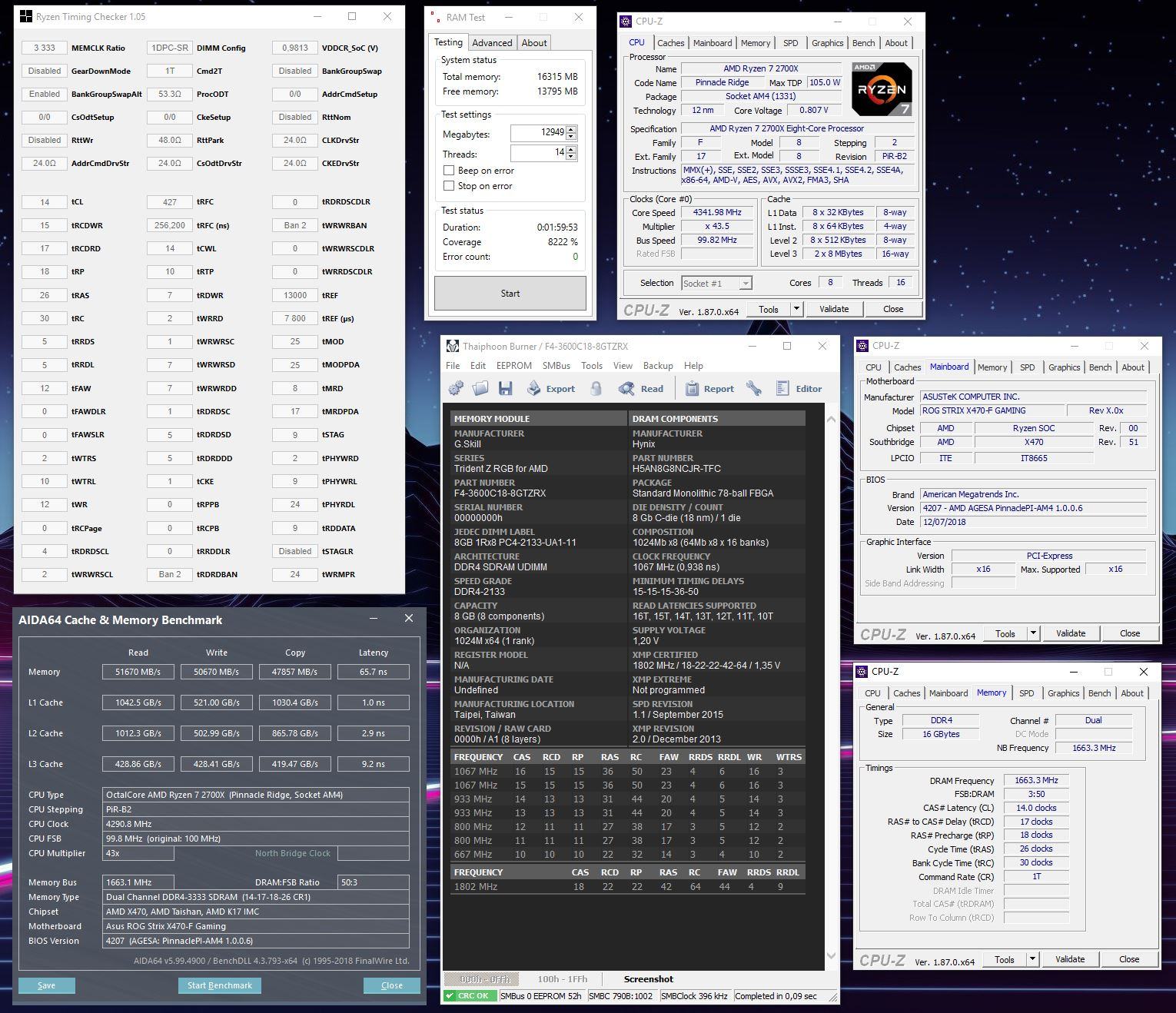Click the CRC OK status indicator
The height and width of the screenshot is (1013, 1176).
tap(470, 995)
